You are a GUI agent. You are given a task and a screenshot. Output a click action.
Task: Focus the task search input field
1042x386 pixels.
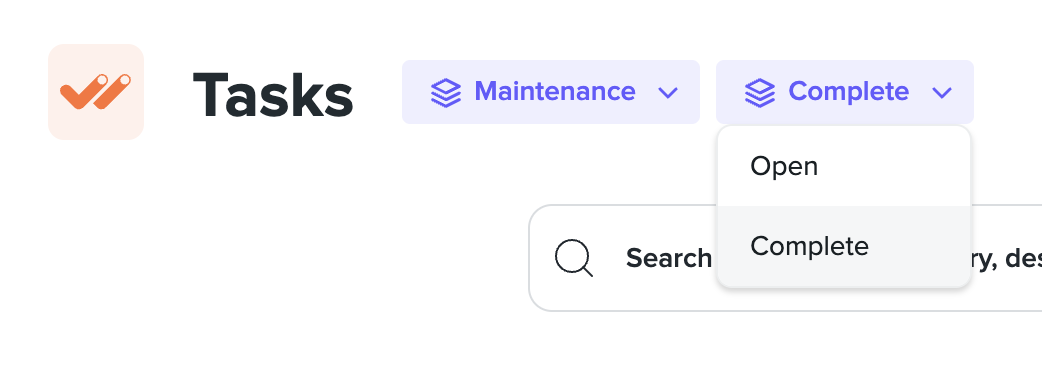785,258
